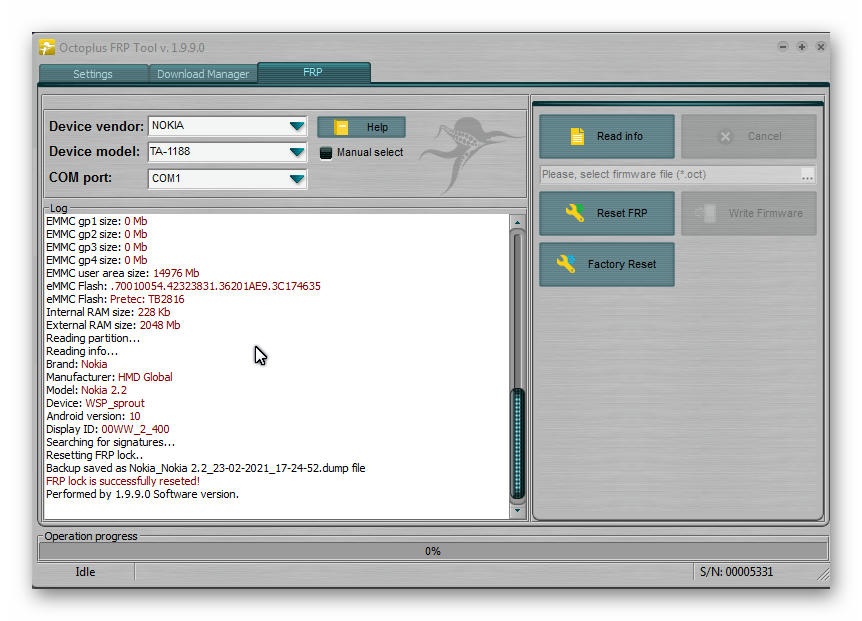Screen dimensions: 862x621
Task: Browse firmware file with the ellipsis button
Action: [x=807, y=175]
